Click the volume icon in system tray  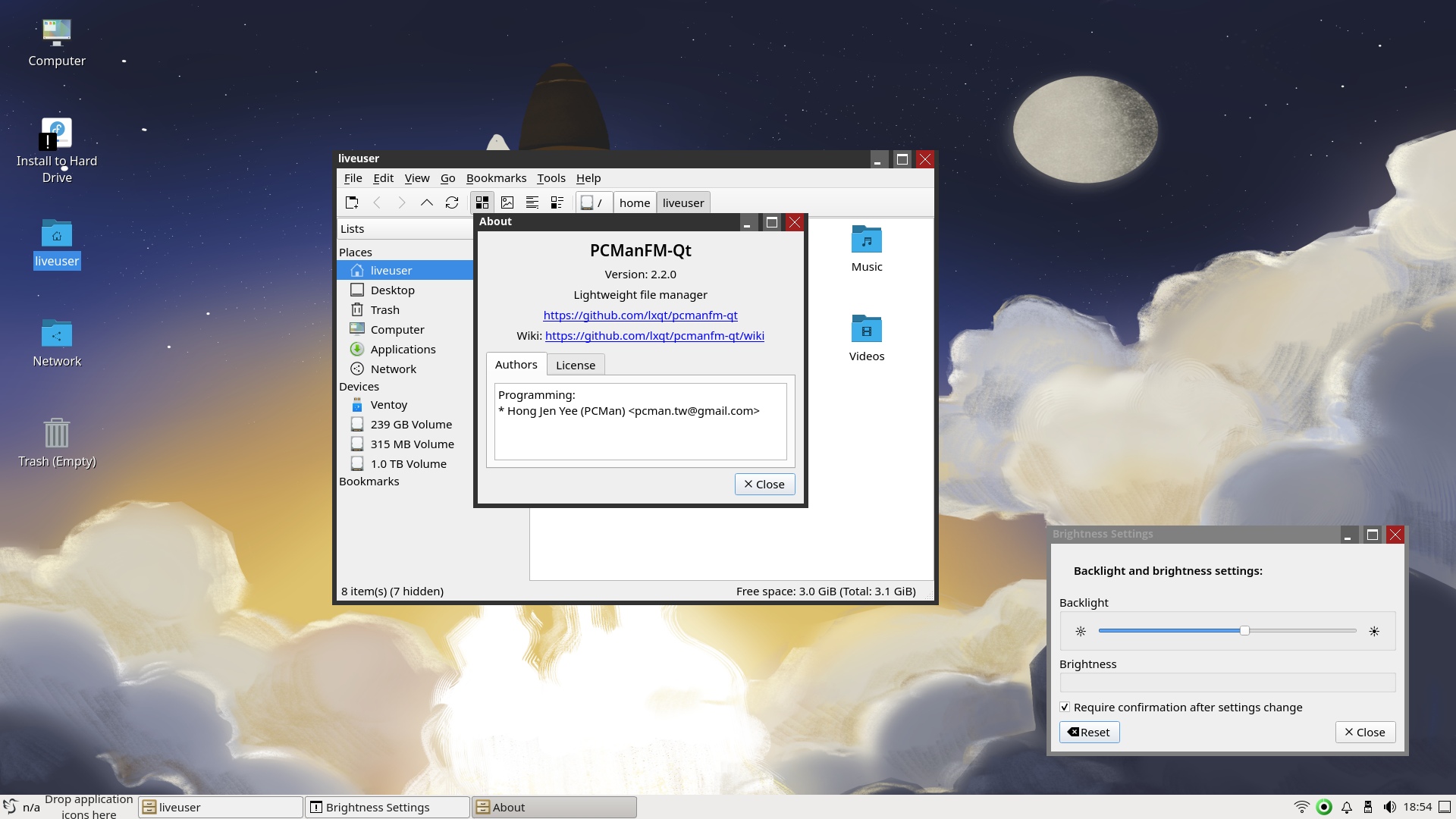point(1389,807)
